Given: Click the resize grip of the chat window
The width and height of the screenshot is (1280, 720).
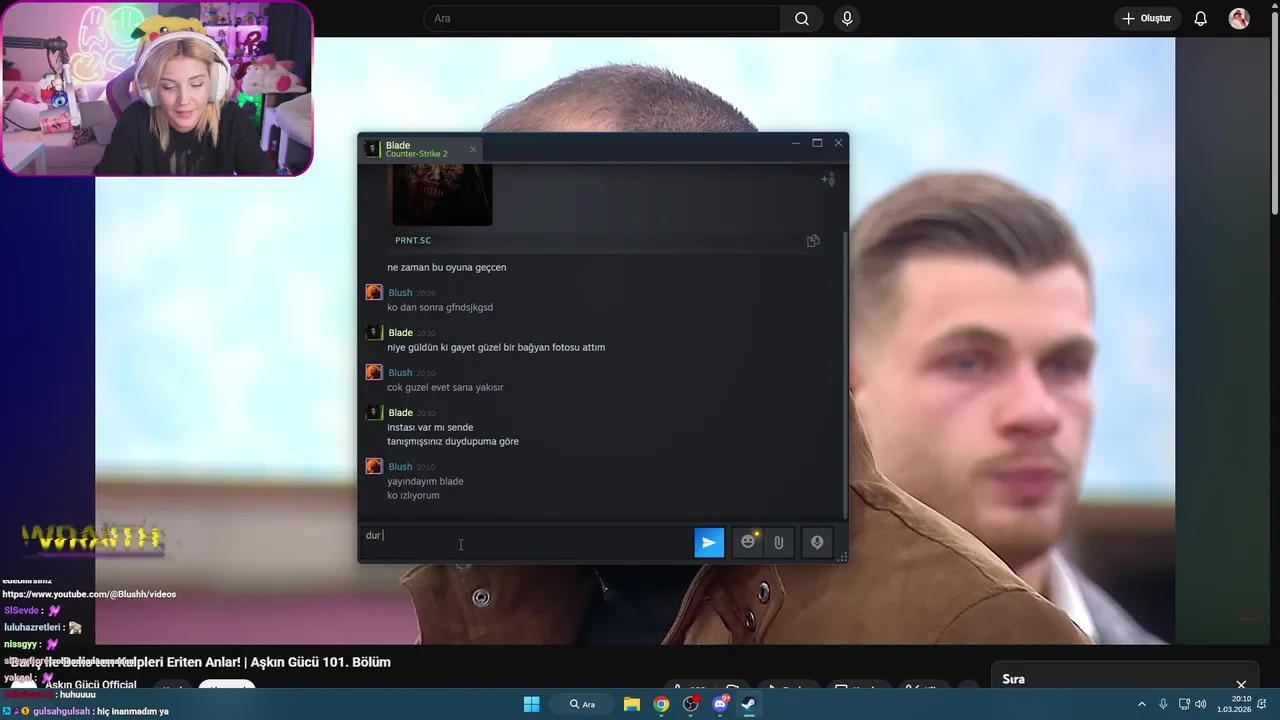Looking at the screenshot, I should 842,557.
